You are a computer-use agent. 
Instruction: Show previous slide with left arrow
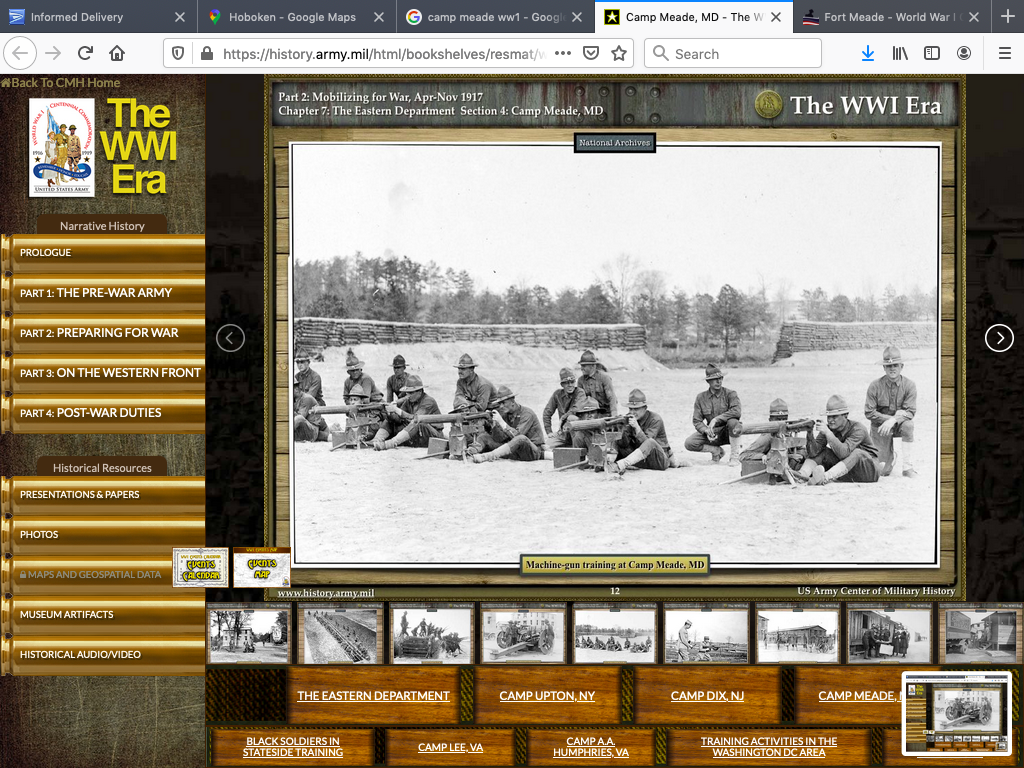[231, 338]
